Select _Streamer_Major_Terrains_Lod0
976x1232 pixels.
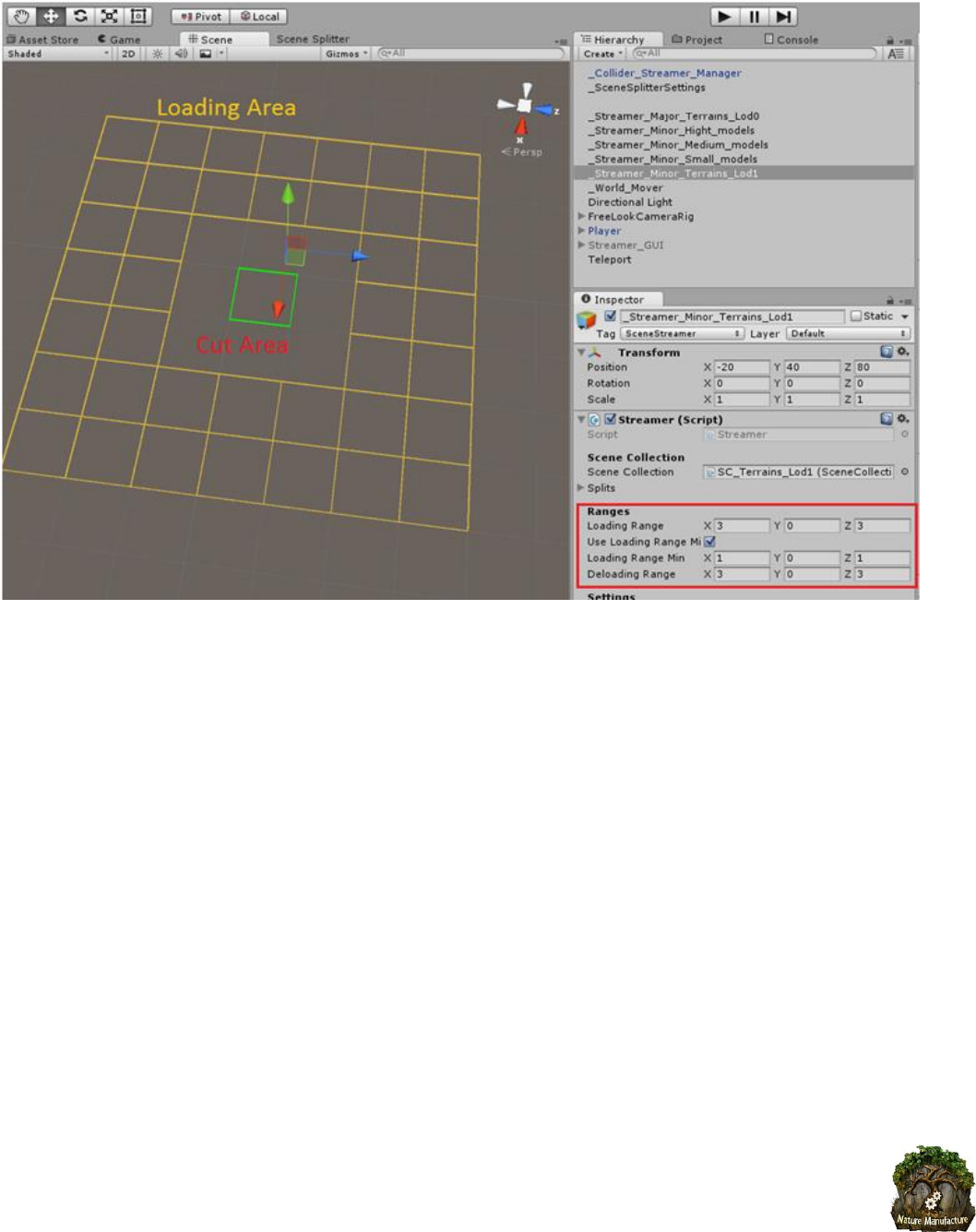pyautogui.click(x=673, y=116)
